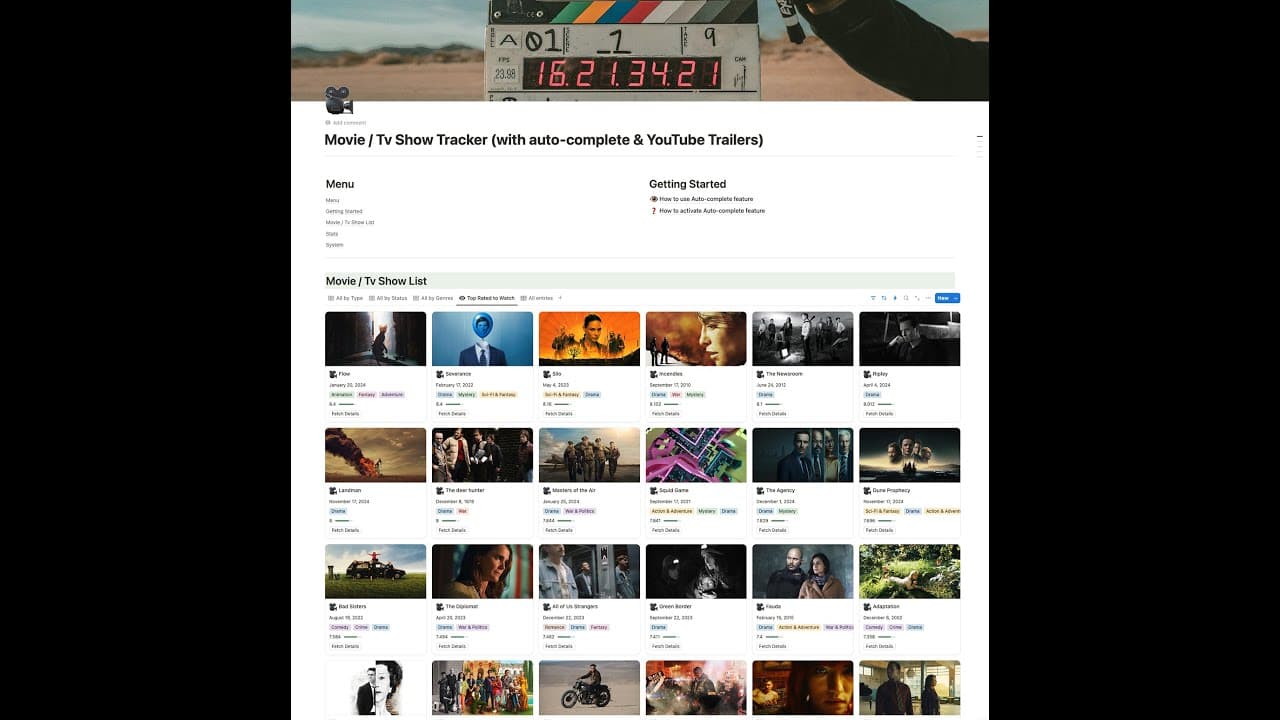Click camera icon beside Ripley title
Screen dimensions: 1280x720
click(x=867, y=374)
